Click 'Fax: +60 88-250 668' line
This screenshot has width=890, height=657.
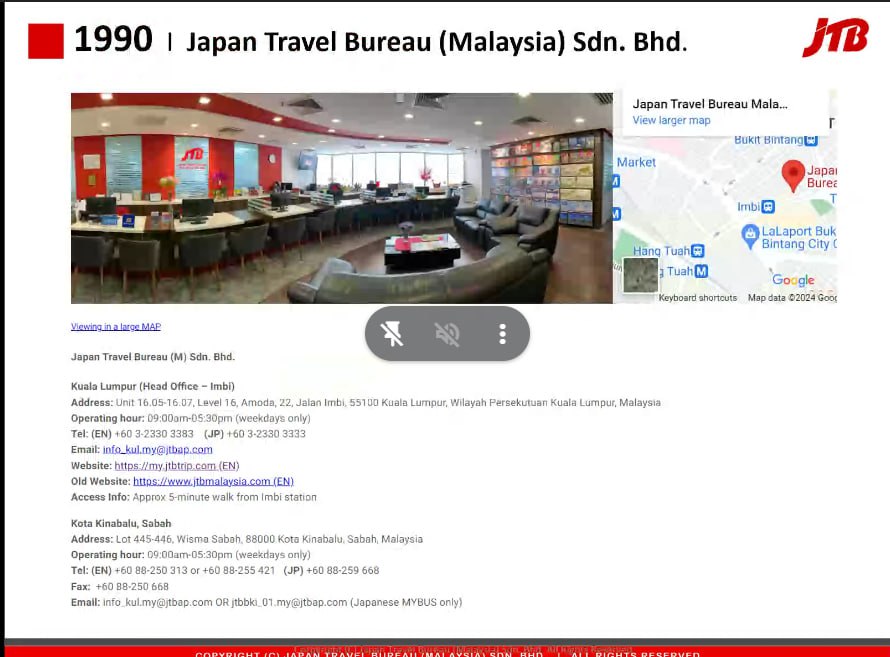120,587
